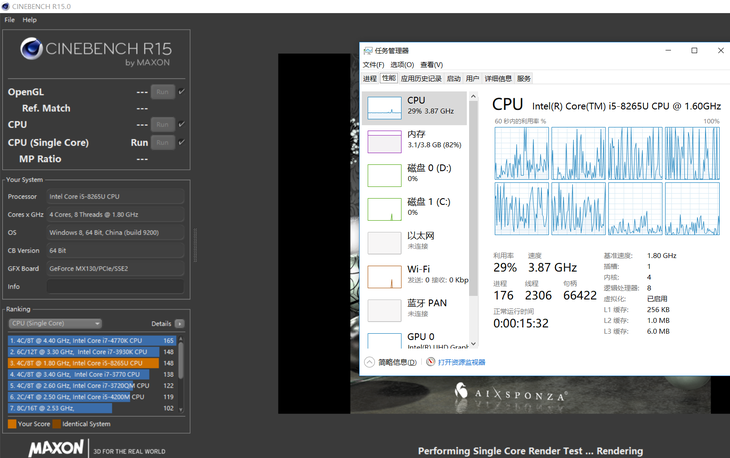Click the Cores x GHz field value
This screenshot has height=458, width=730.
115,215
